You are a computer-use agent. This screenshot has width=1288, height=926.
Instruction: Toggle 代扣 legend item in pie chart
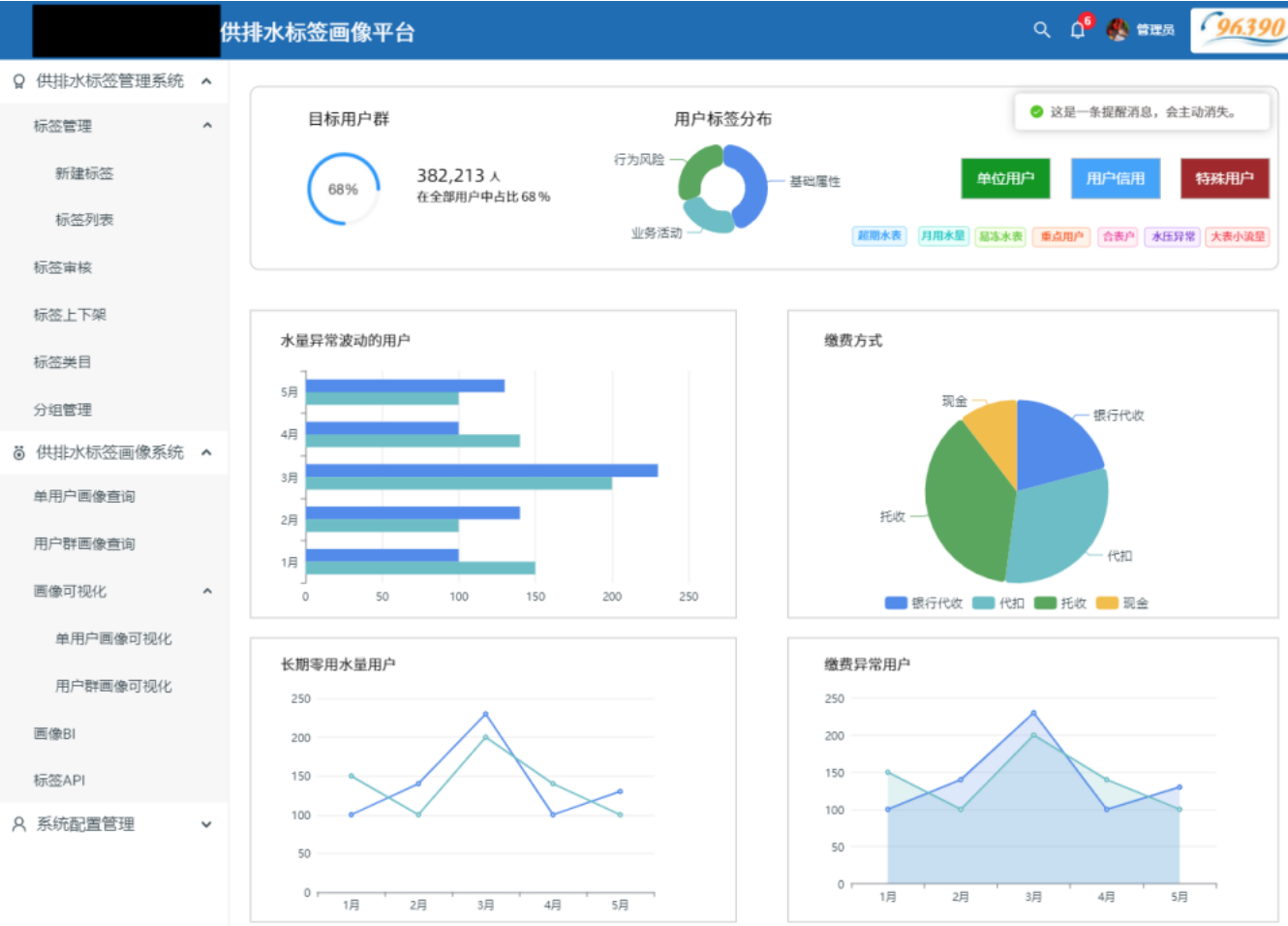tap(998, 603)
